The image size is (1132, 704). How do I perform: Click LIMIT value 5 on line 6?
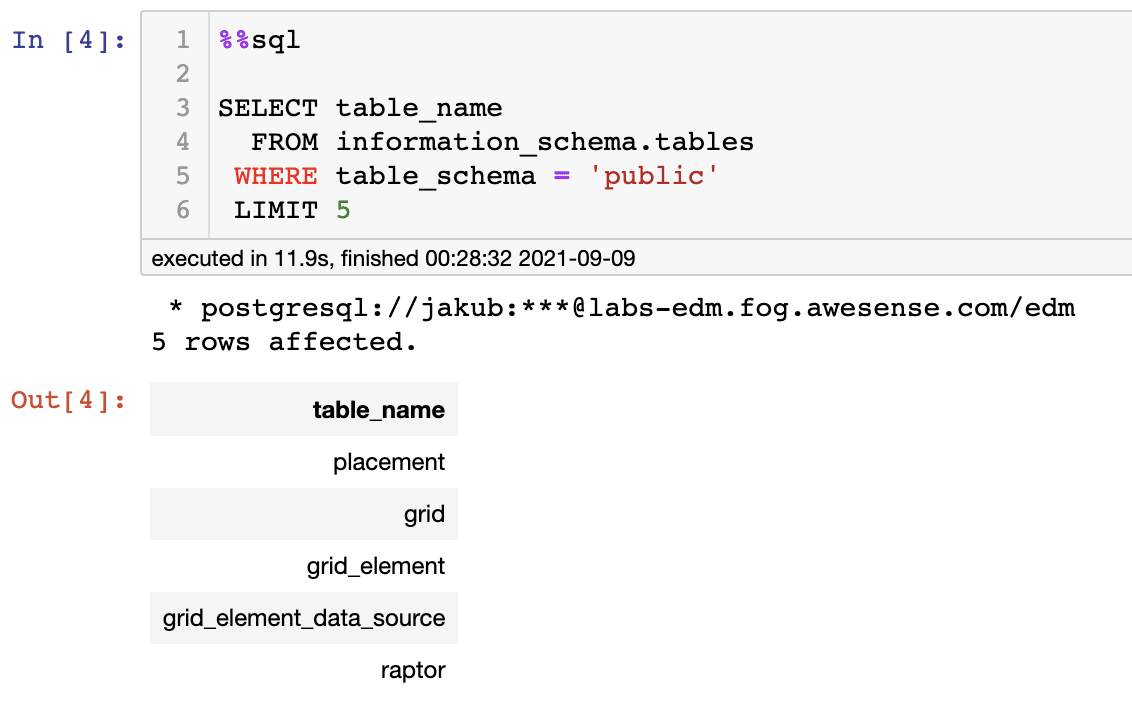tap(343, 210)
